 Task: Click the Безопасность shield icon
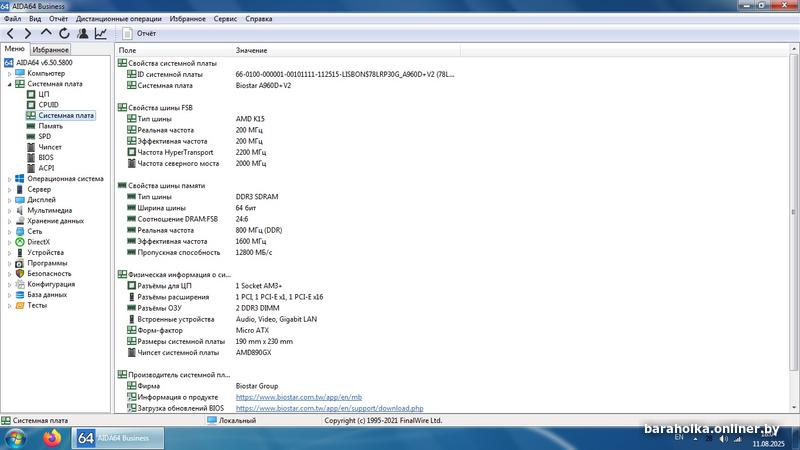click(x=19, y=274)
